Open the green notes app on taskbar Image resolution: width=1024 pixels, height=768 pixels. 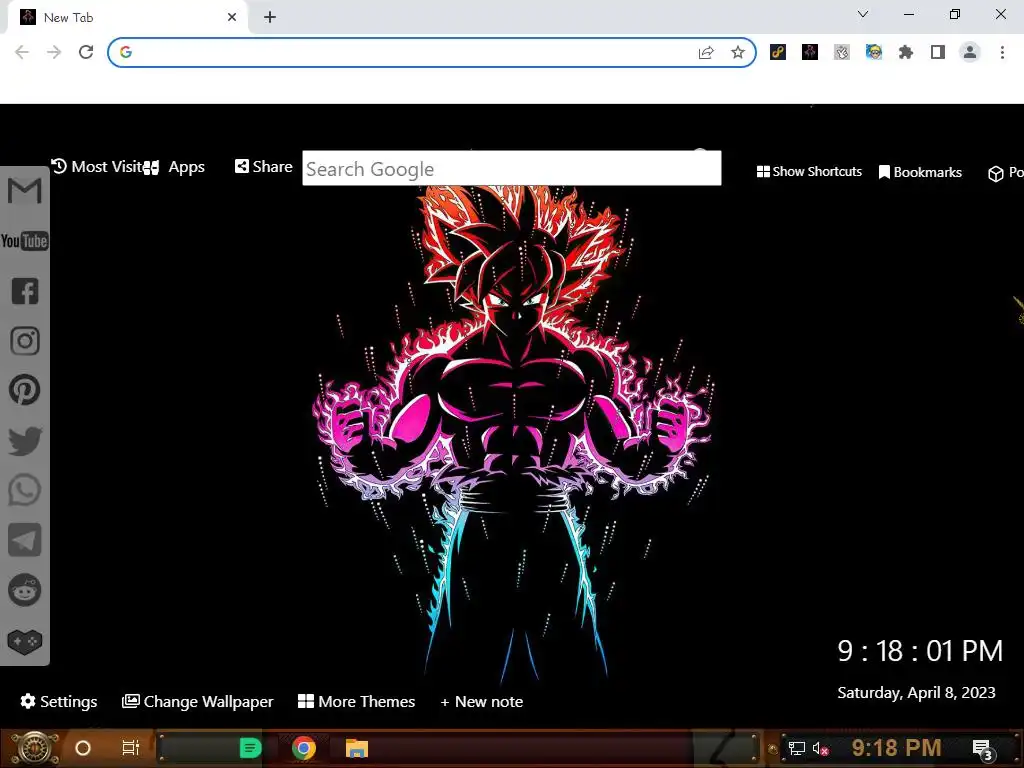pyautogui.click(x=250, y=748)
